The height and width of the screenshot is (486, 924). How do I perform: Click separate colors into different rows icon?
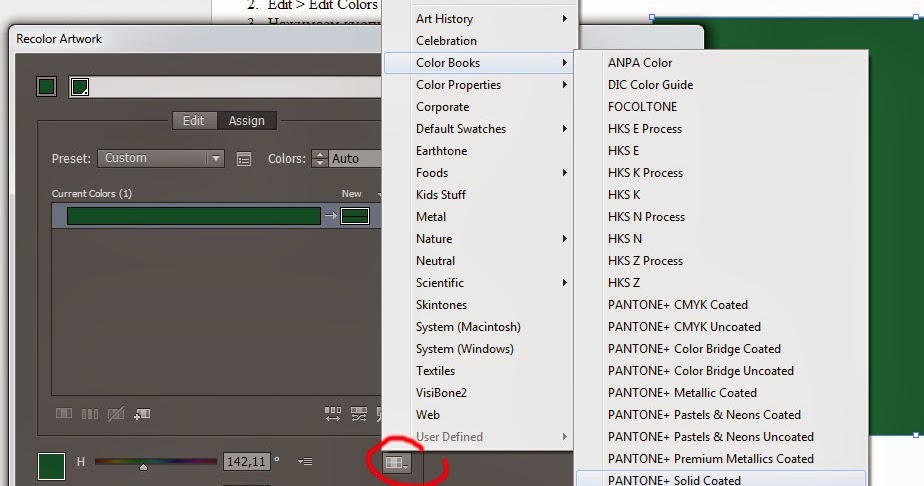(90, 414)
